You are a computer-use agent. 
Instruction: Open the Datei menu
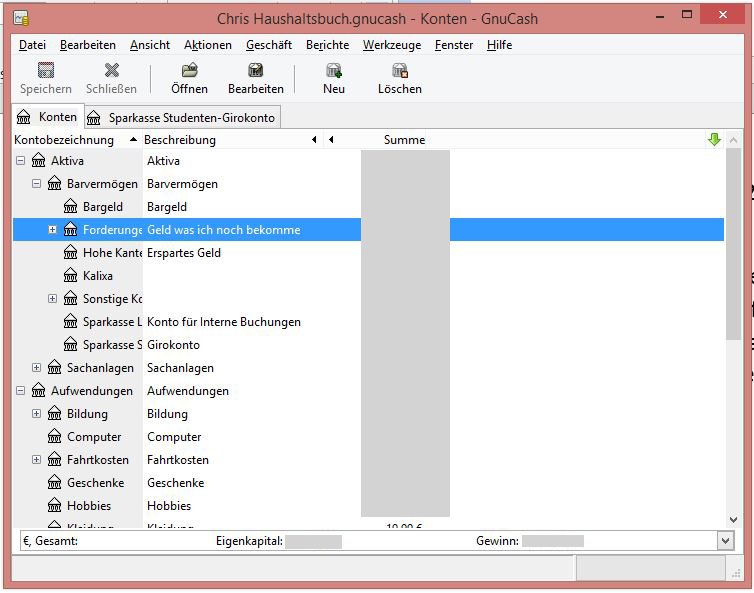[32, 45]
